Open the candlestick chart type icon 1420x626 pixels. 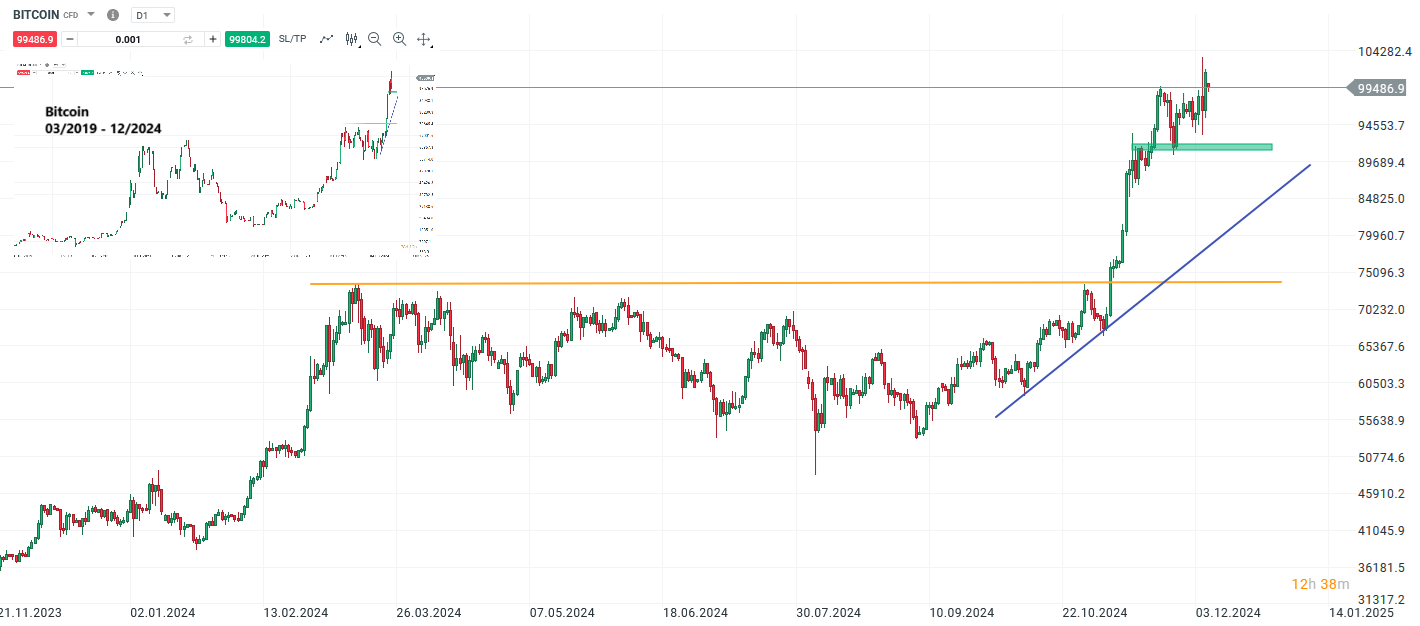click(350, 39)
